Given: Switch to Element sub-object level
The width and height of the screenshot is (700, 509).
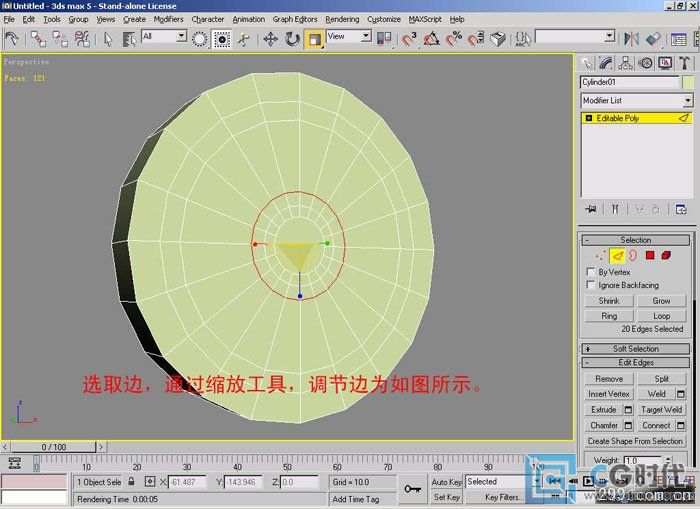Looking at the screenshot, I should pos(666,255).
